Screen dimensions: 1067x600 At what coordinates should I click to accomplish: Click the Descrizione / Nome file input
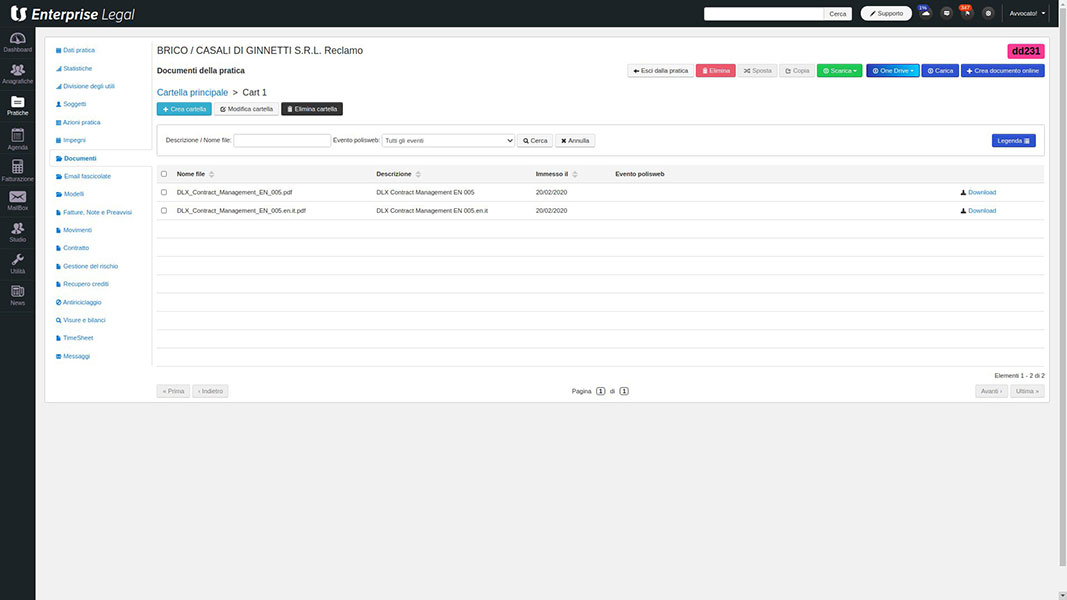[x=282, y=141]
